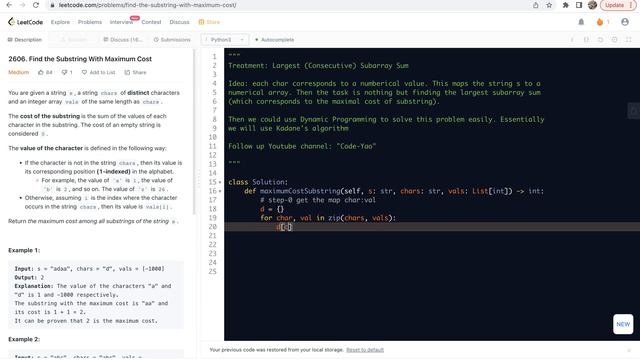Screen dimensions: 640x360
Task: Open the browser extensions puzzle icon
Action: [565, 5]
